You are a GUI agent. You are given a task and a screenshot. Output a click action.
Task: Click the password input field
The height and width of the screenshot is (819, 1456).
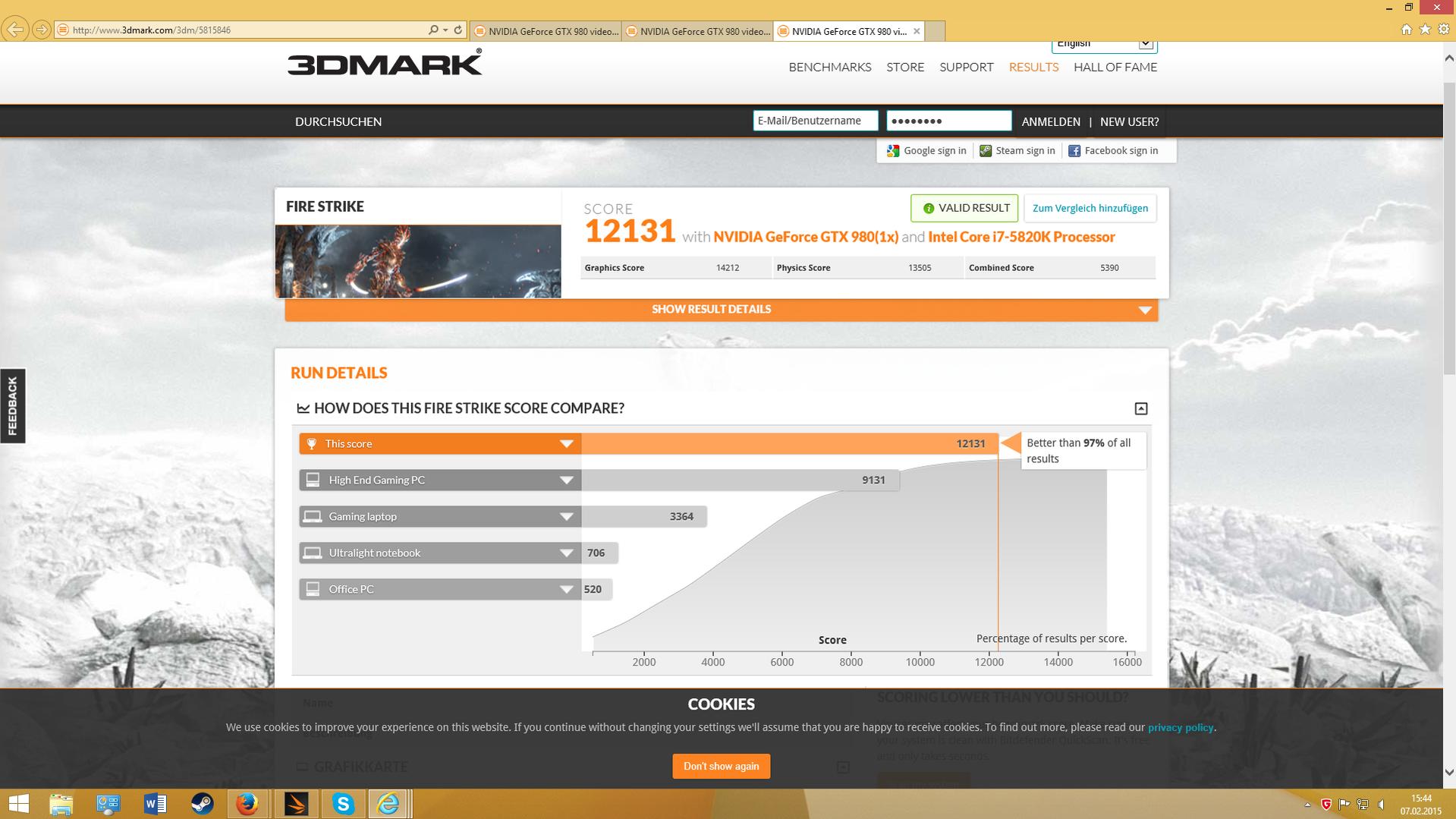click(x=948, y=121)
